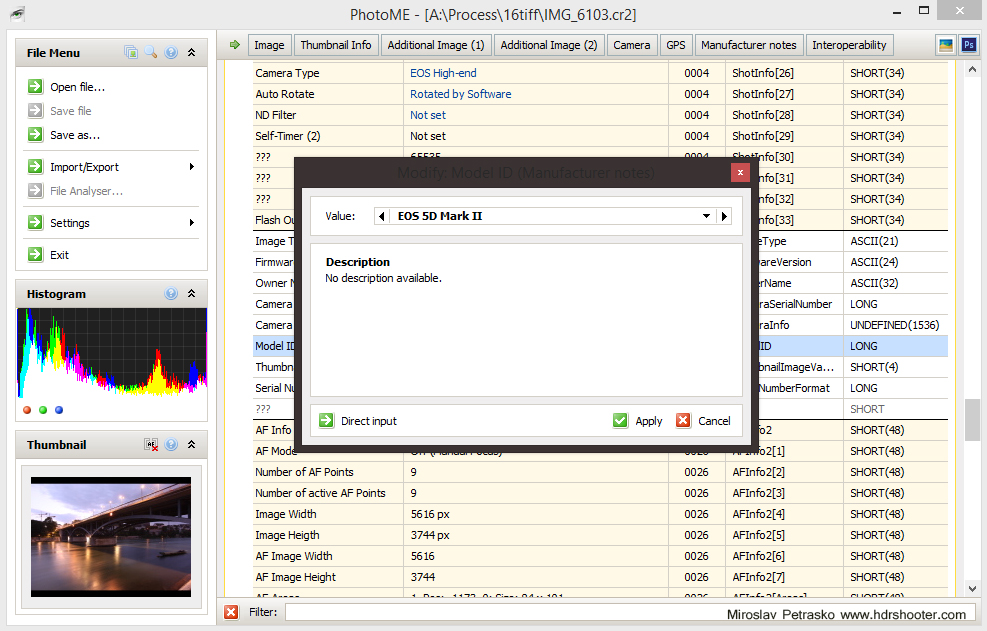This screenshot has height=631, width=987.
Task: Select the GPS tab
Action: [x=676, y=45]
